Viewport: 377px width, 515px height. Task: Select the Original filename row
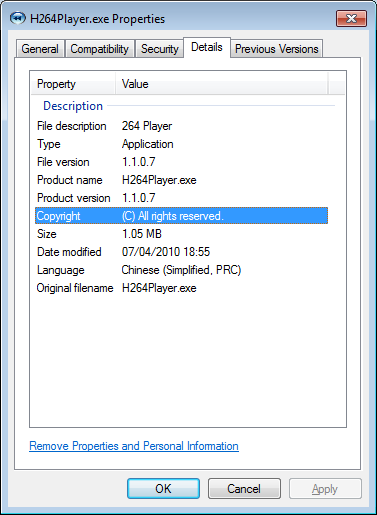pyautogui.click(x=182, y=288)
